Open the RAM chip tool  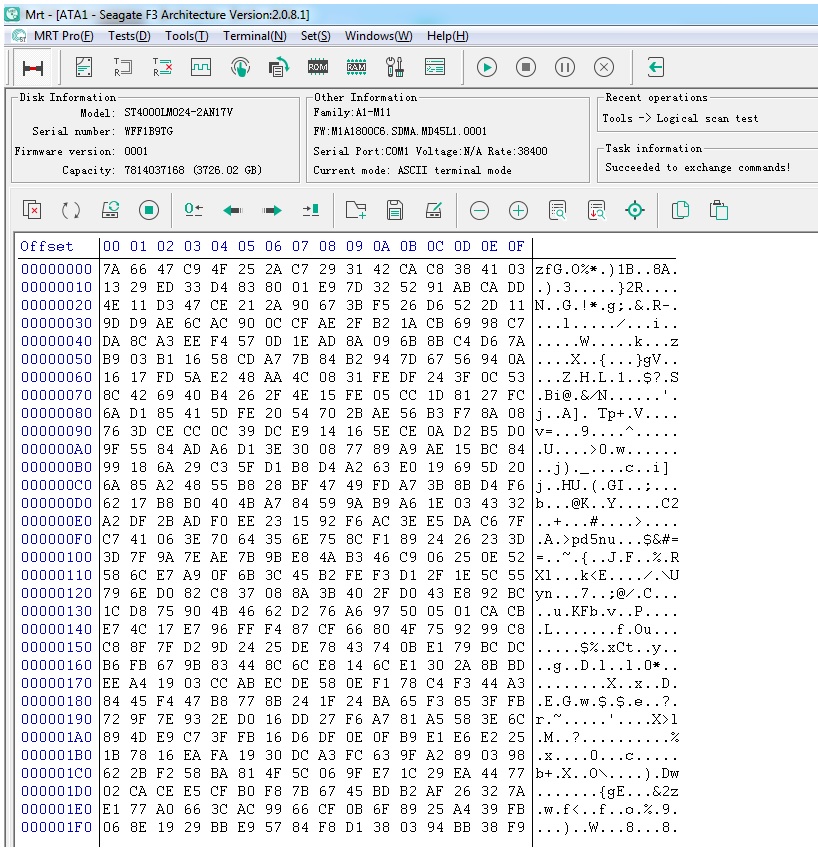pos(357,67)
